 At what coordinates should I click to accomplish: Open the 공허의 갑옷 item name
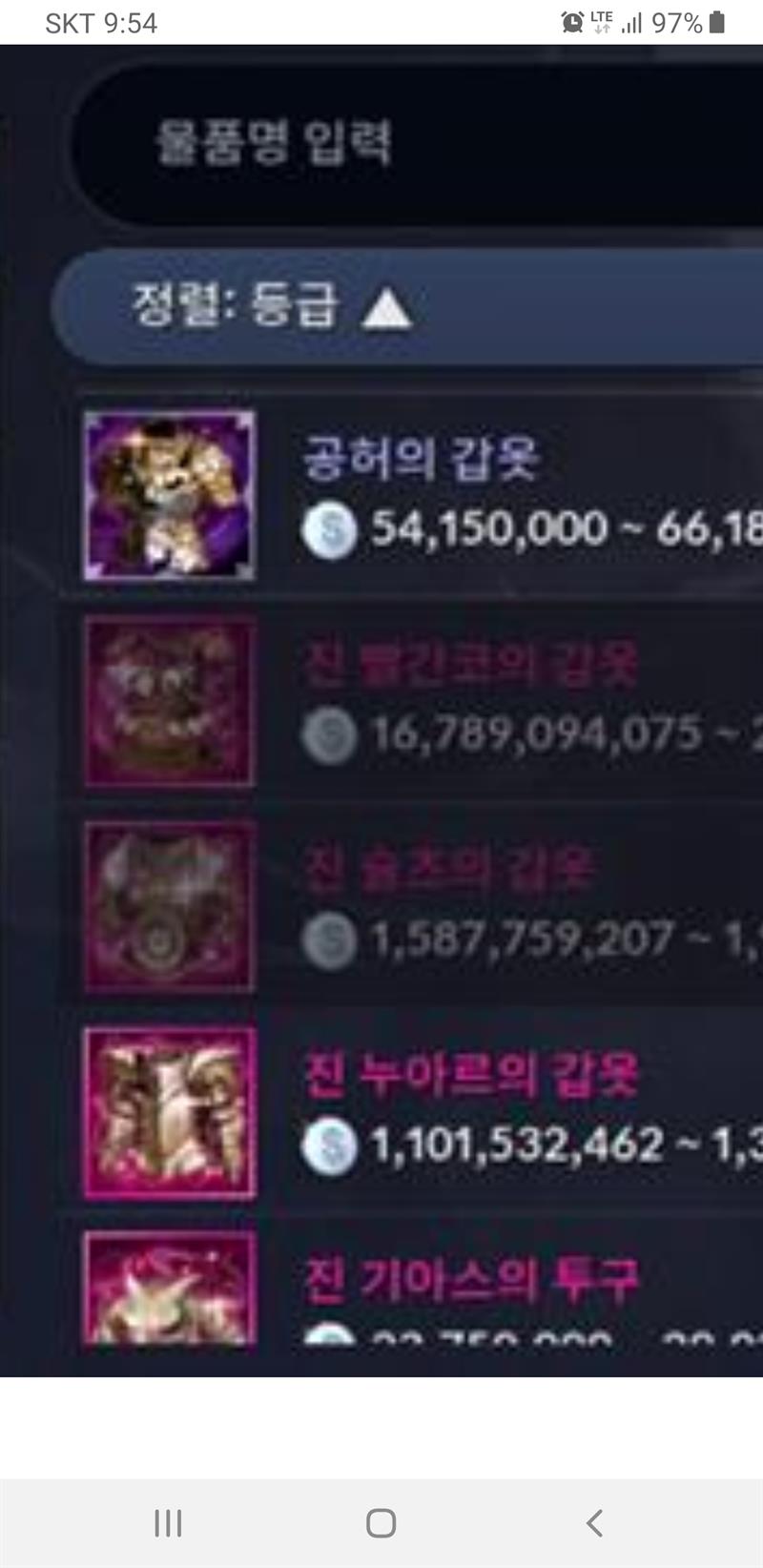pyautogui.click(x=421, y=458)
